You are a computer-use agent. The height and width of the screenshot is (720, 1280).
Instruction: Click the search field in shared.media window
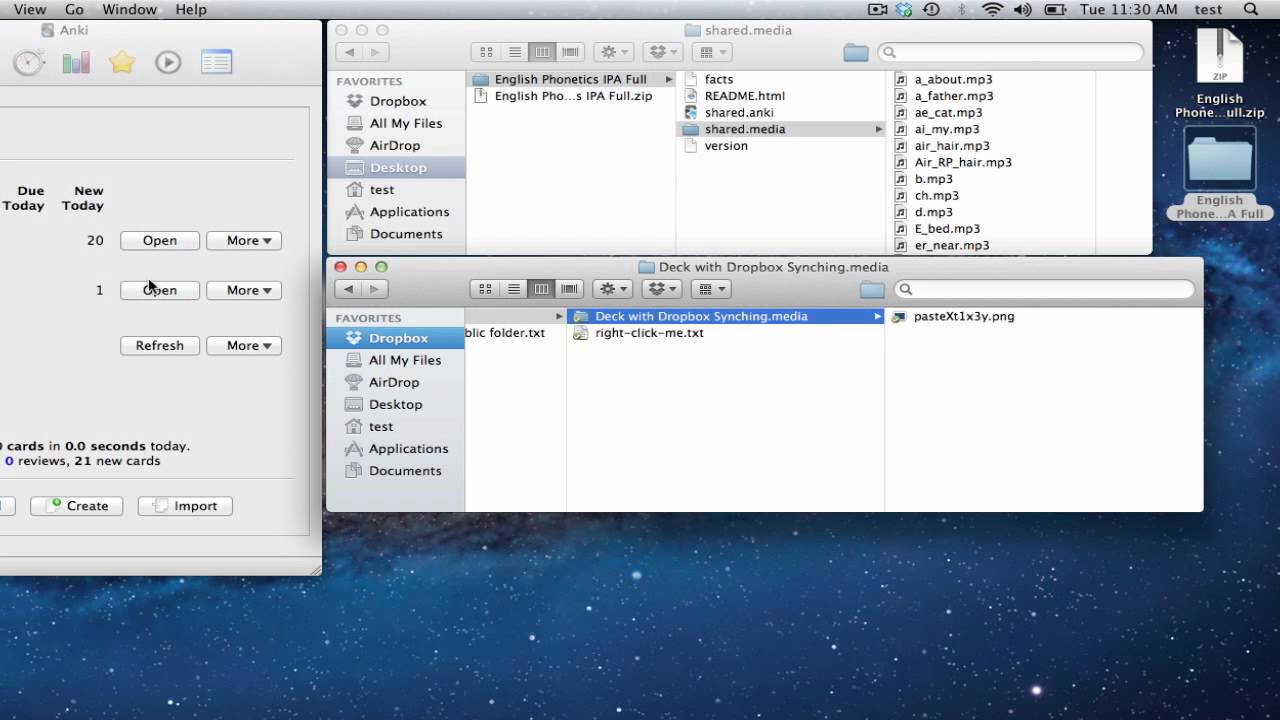point(1010,52)
